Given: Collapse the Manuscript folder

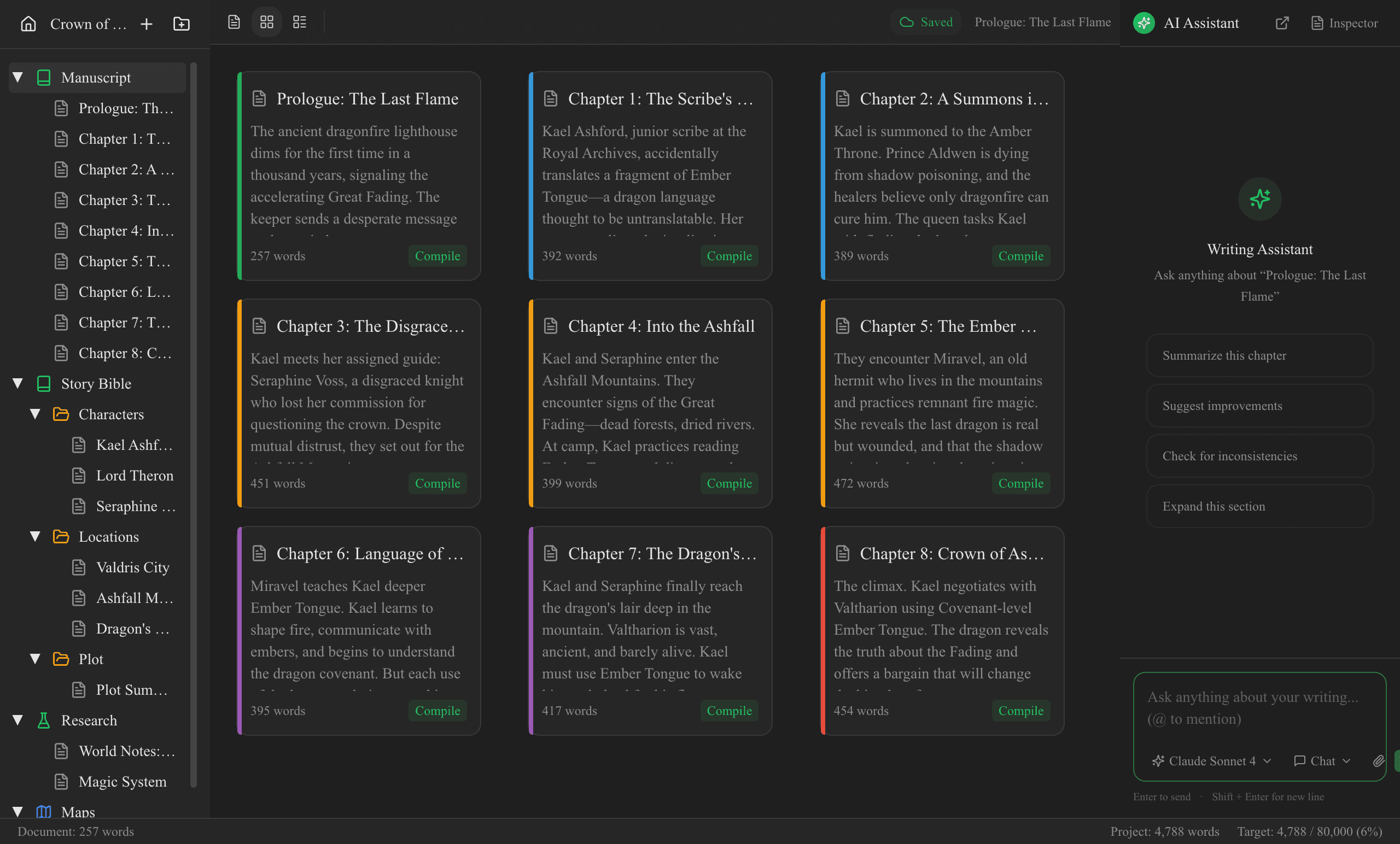Looking at the screenshot, I should click(x=17, y=77).
